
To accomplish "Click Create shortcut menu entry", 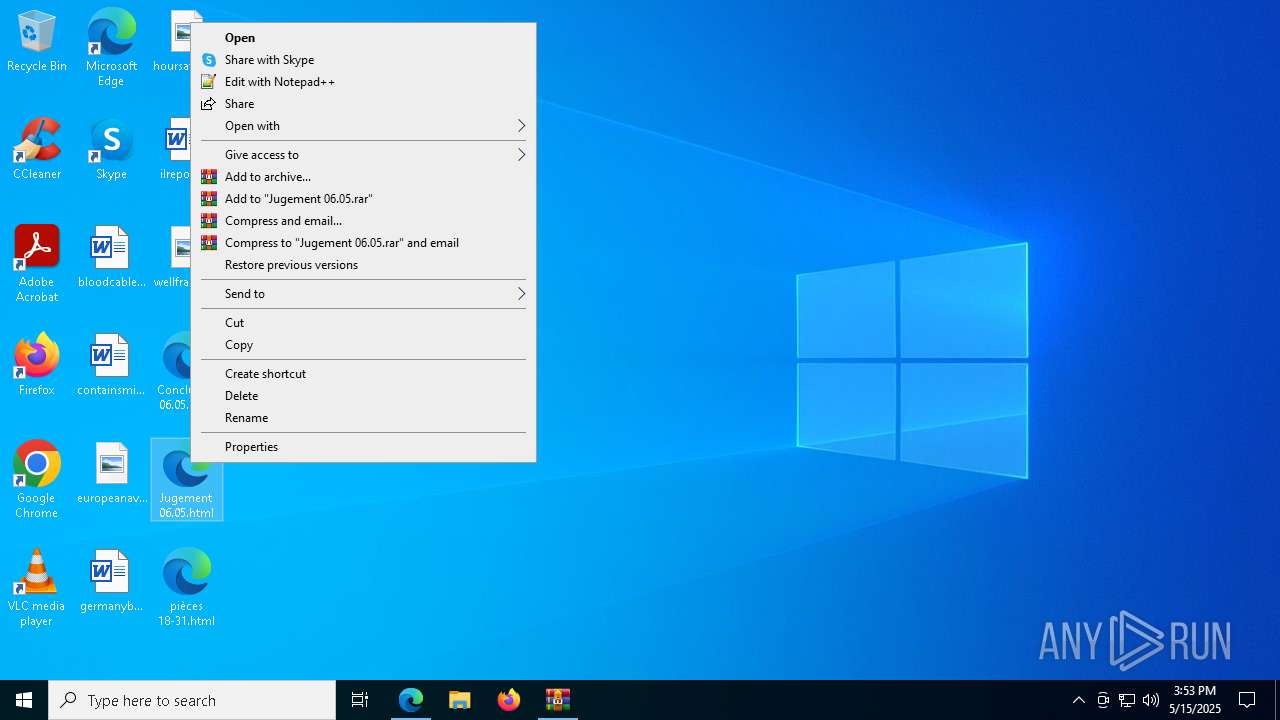I will 363,374.
